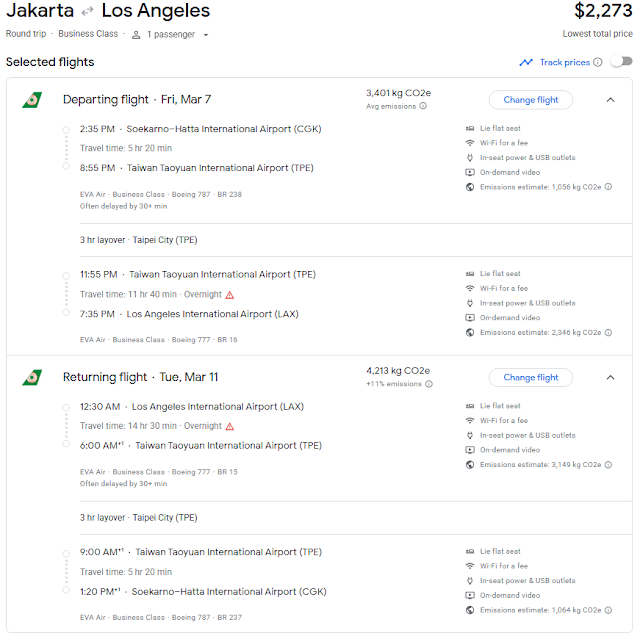
Task: Click Change flight for departing flight
Action: (531, 99)
